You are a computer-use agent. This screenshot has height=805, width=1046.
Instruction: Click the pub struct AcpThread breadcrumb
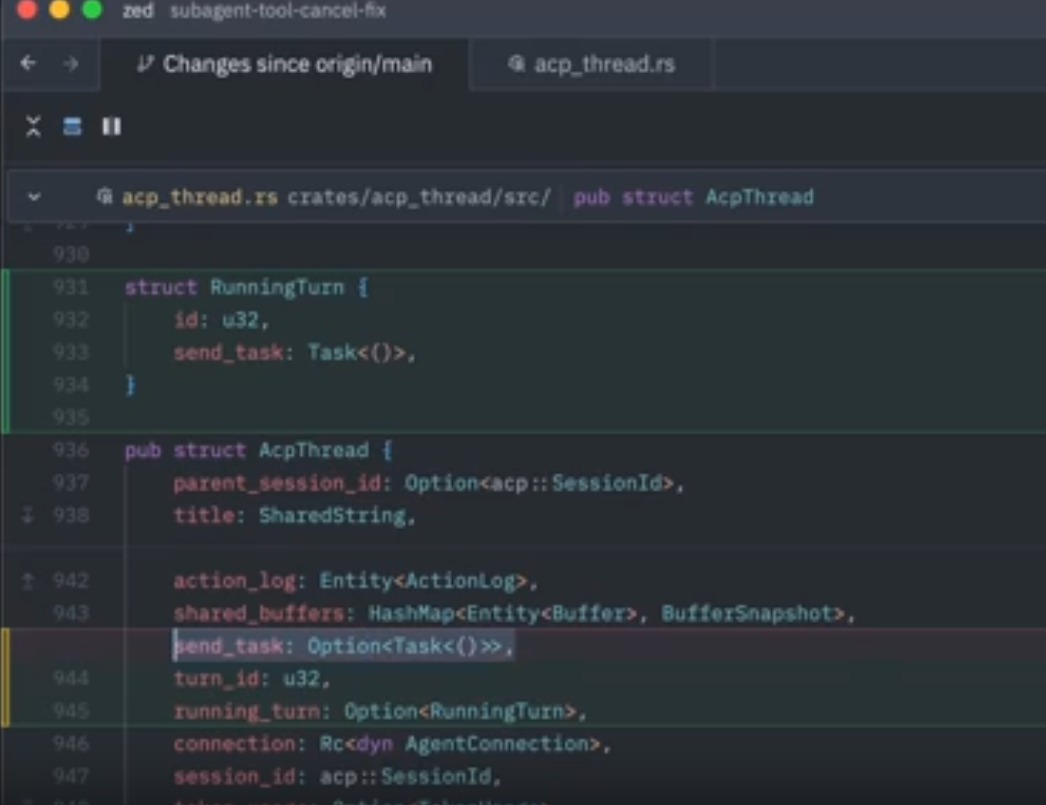[693, 197]
